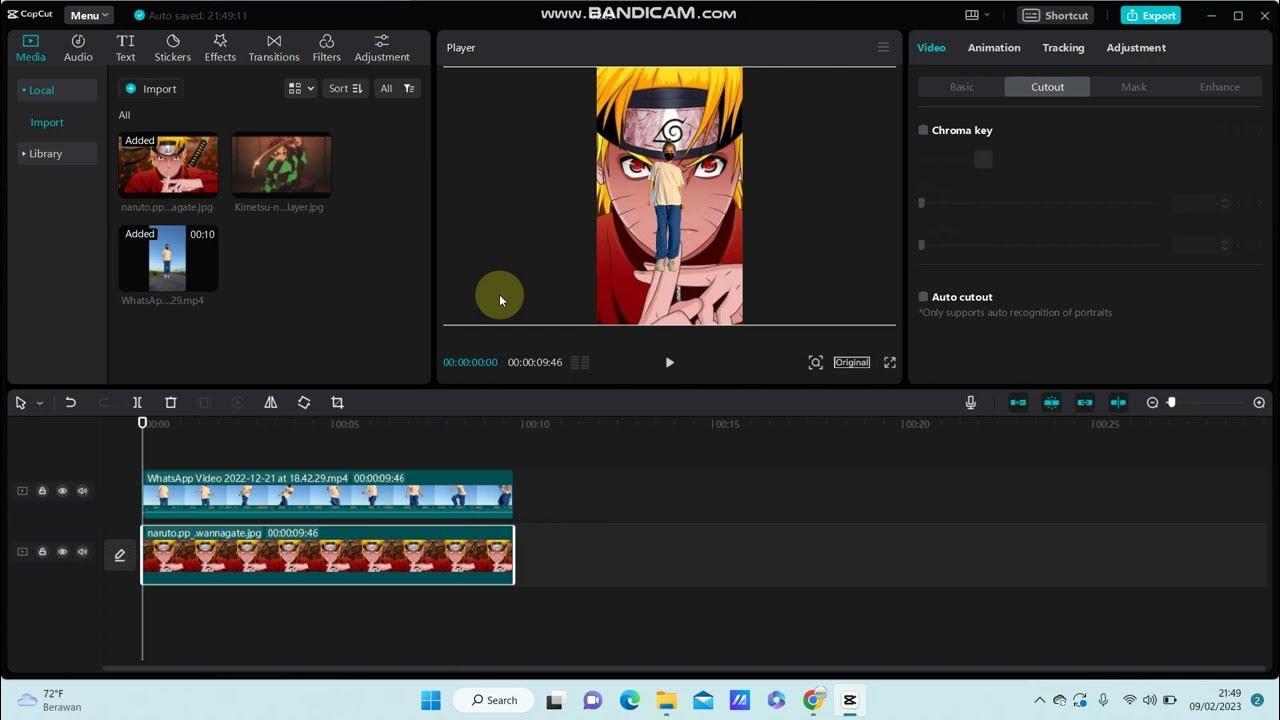This screenshot has height=720, width=1280.
Task: Open the preview zoom frame icon
Action: (816, 362)
